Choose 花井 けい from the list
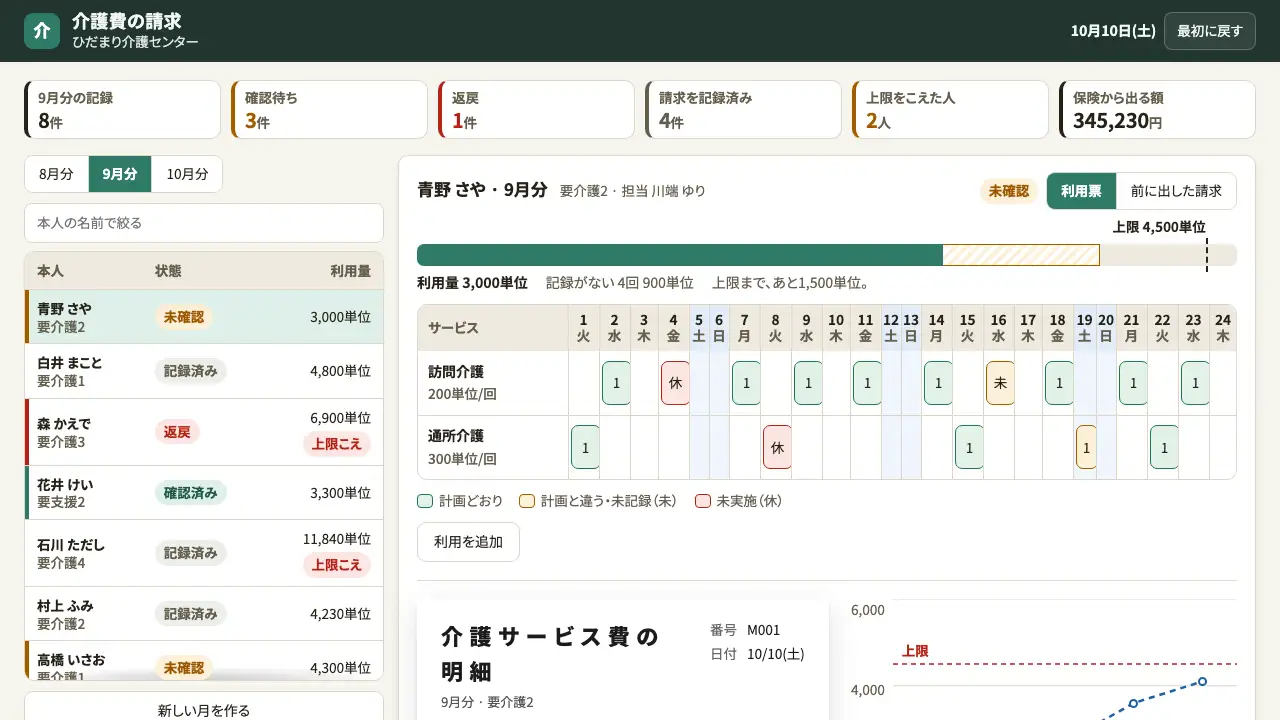1280x720 pixels. (x=204, y=493)
